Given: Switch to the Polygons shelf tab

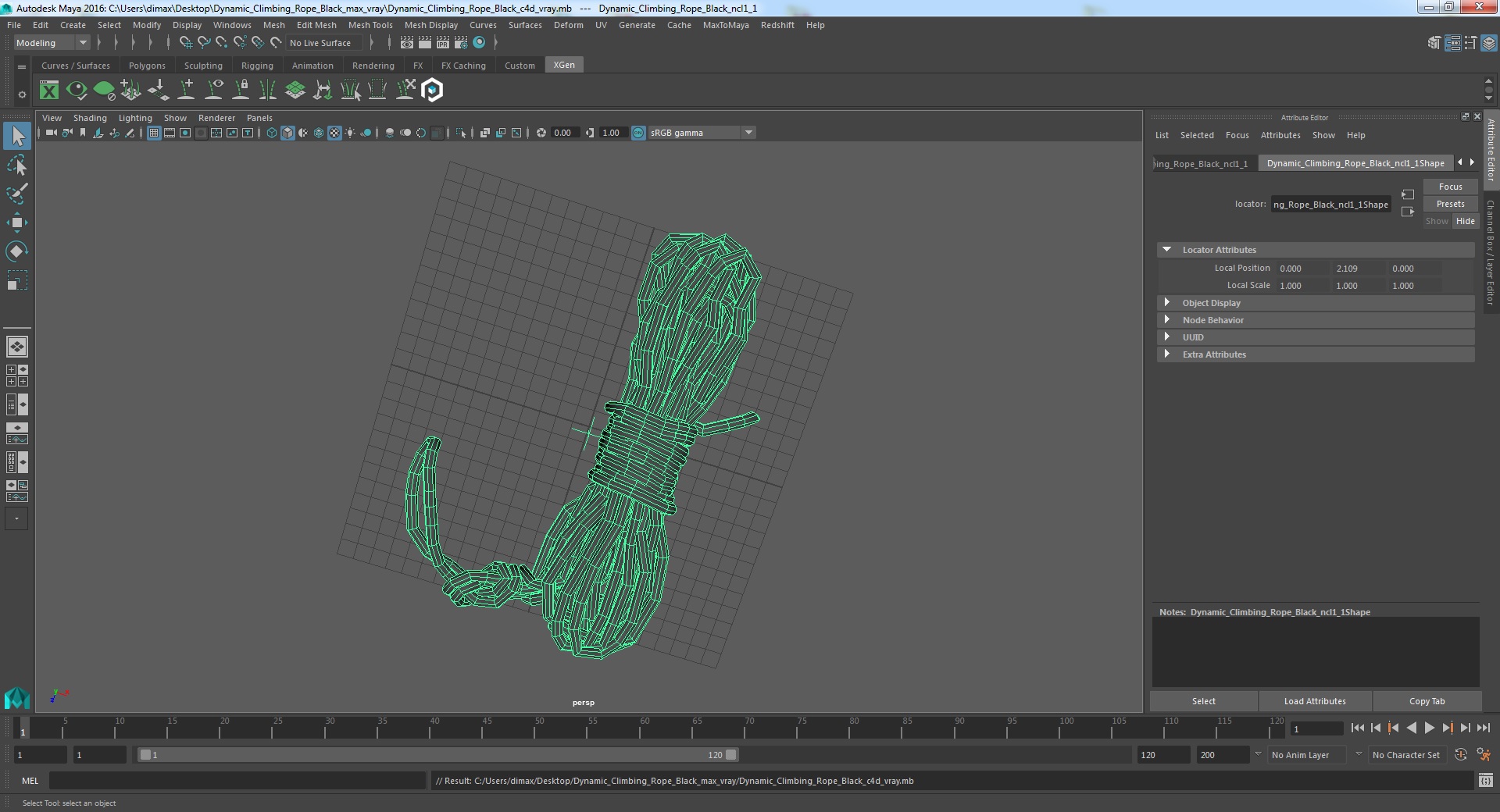Looking at the screenshot, I should pos(147,66).
